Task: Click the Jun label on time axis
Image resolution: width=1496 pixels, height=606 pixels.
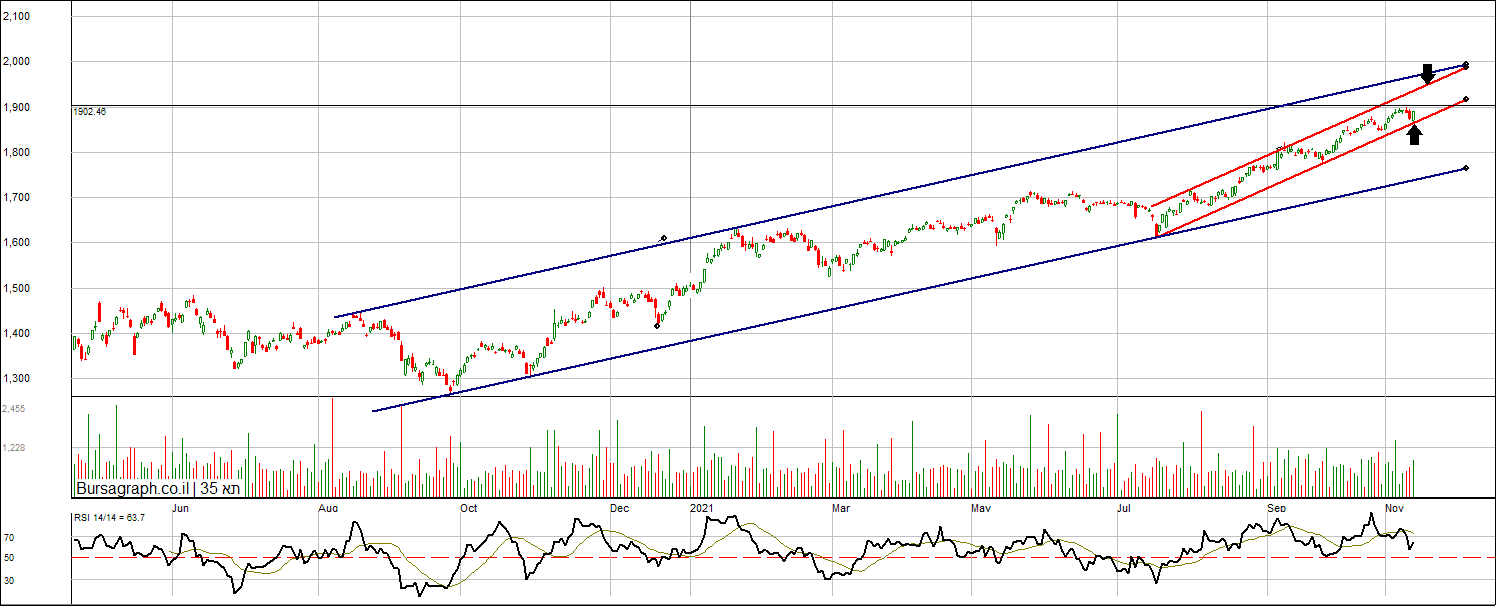Action: pos(180,508)
